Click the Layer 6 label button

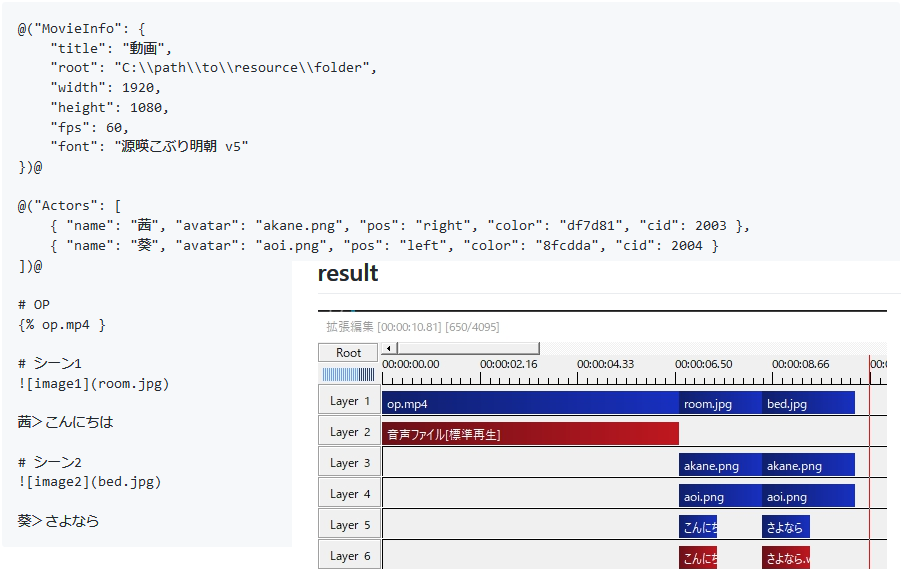(349, 555)
